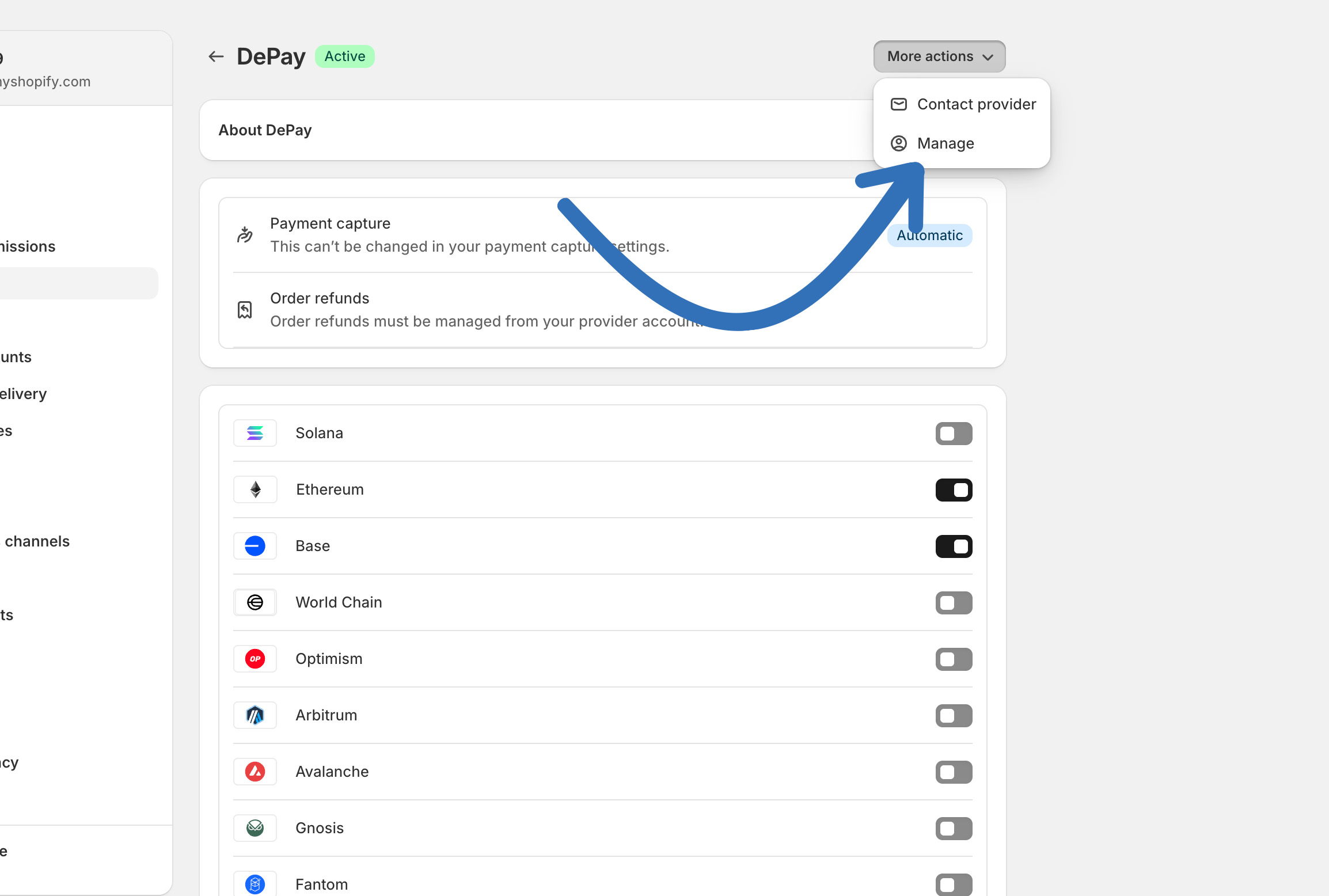Click the Optimism label
Screen dimensions: 1329x896
[329, 659]
